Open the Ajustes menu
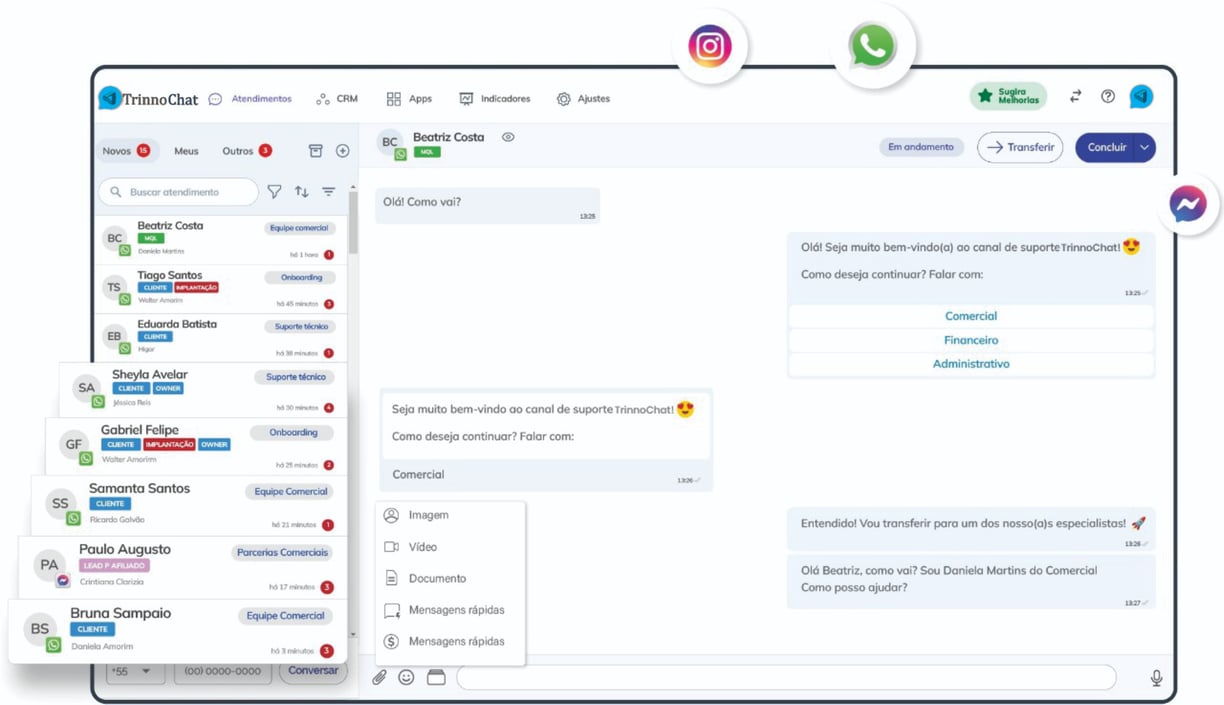 coord(583,99)
